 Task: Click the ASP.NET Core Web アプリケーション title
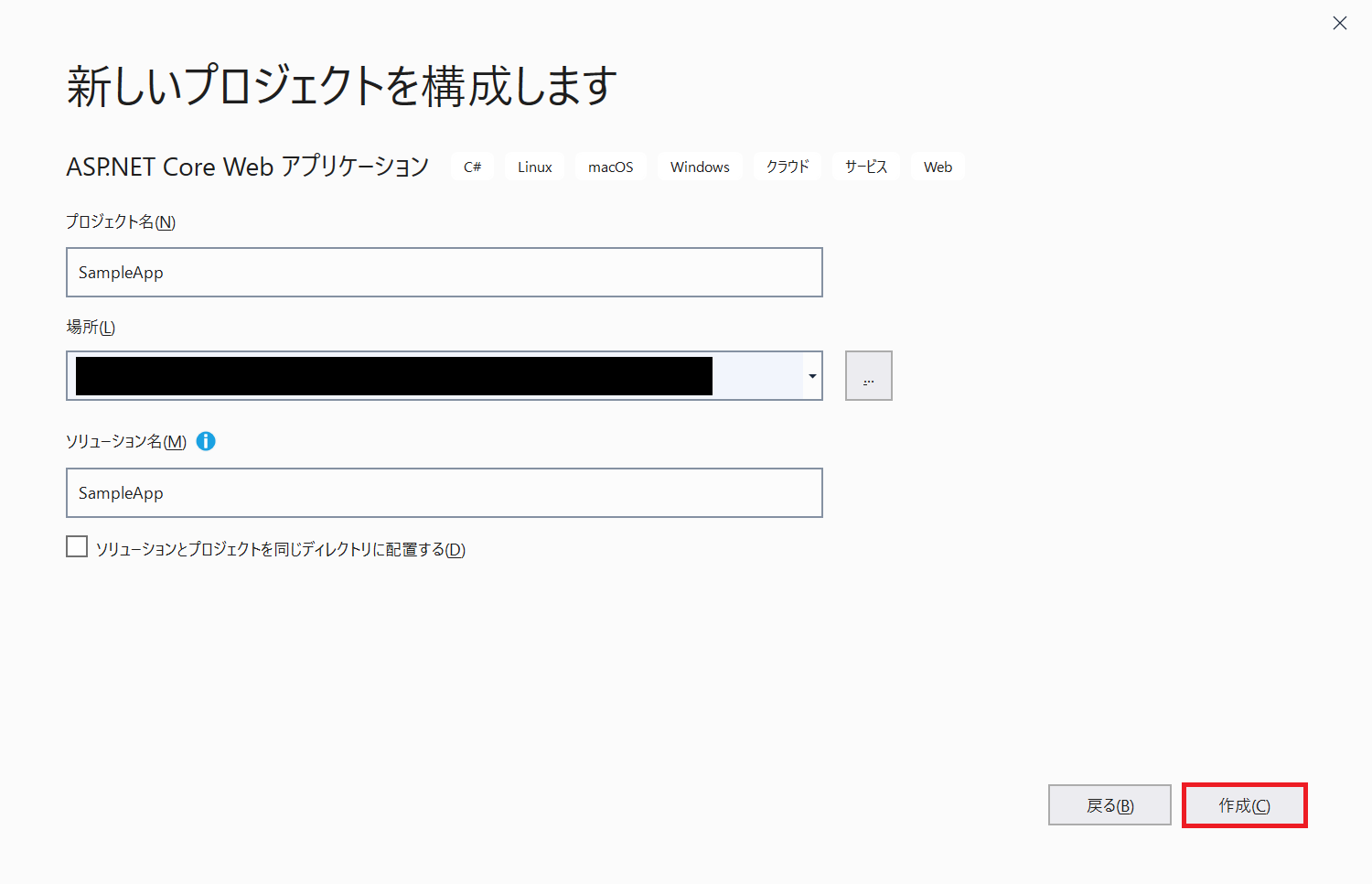248,167
